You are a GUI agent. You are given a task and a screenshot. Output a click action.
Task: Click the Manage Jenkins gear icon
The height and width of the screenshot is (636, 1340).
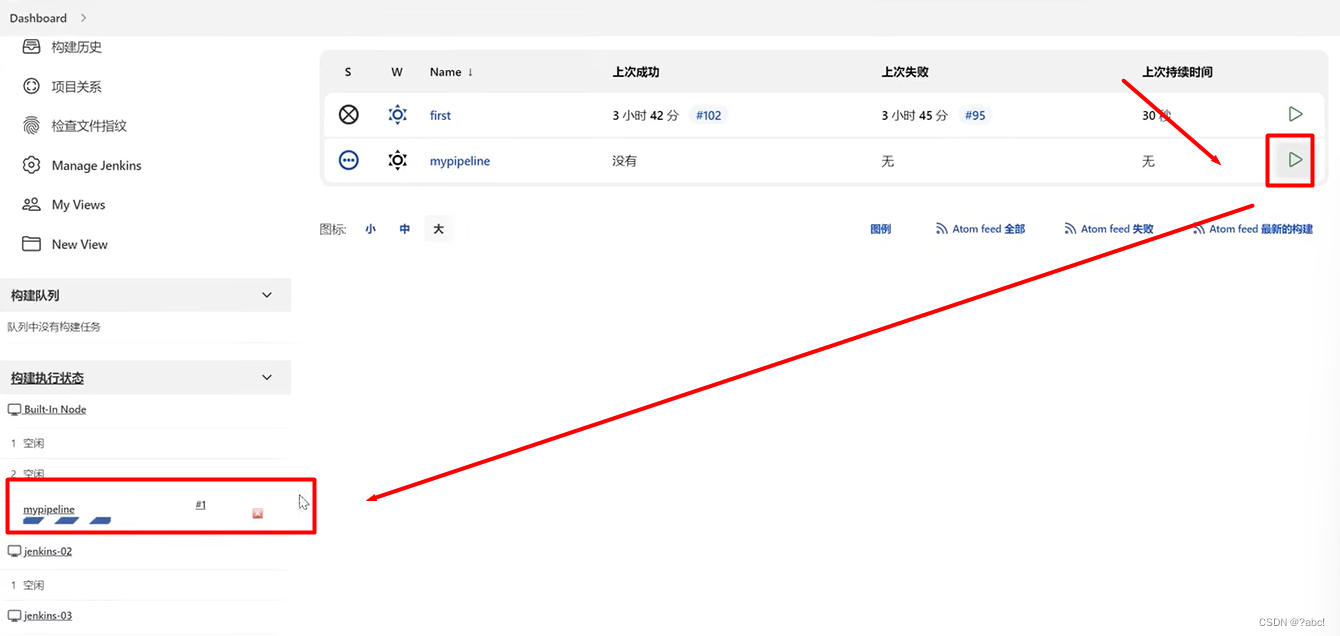pyautogui.click(x=32, y=165)
